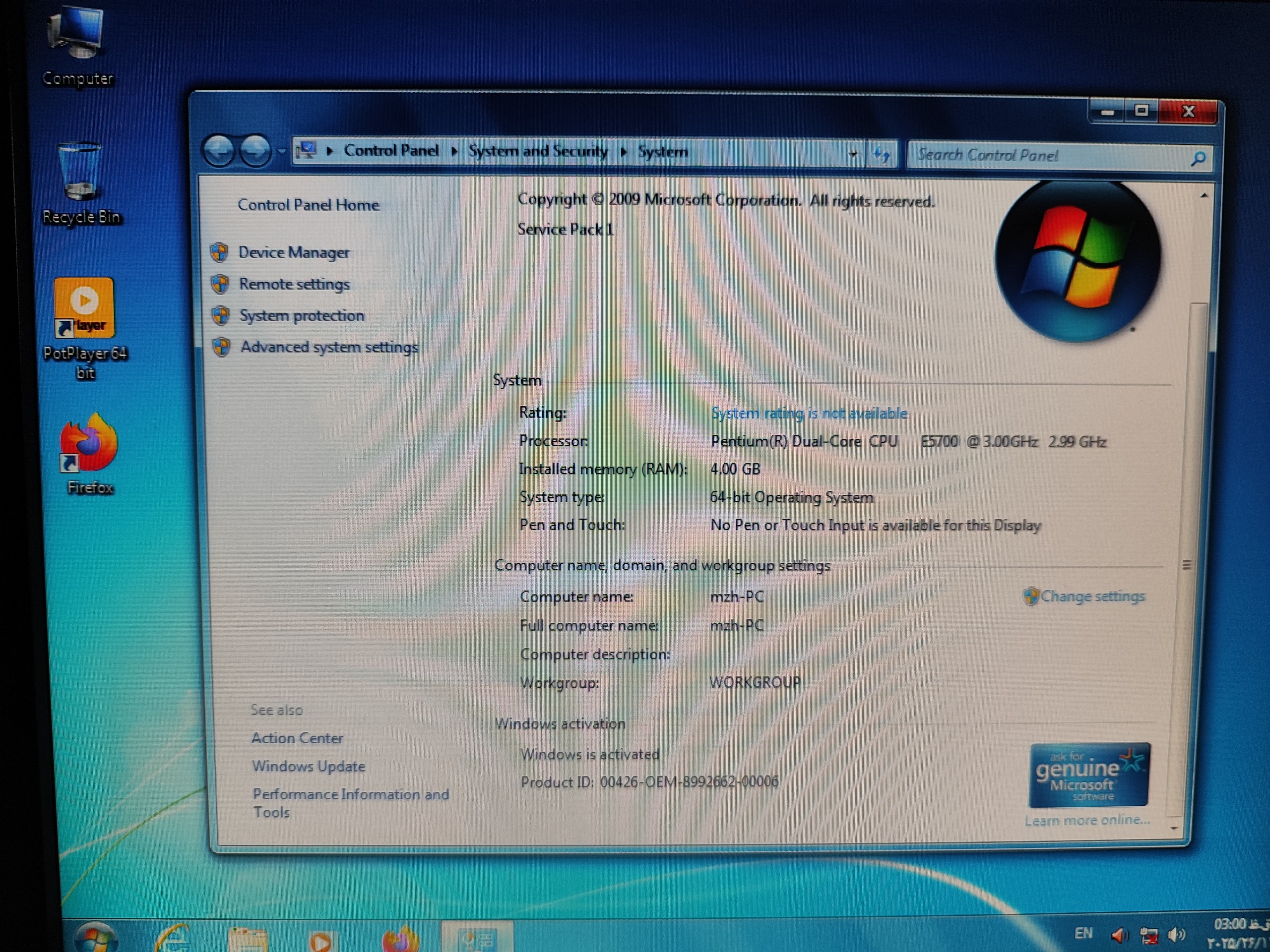The height and width of the screenshot is (952, 1270).
Task: Select System and Security breadcrumb
Action: 538,152
